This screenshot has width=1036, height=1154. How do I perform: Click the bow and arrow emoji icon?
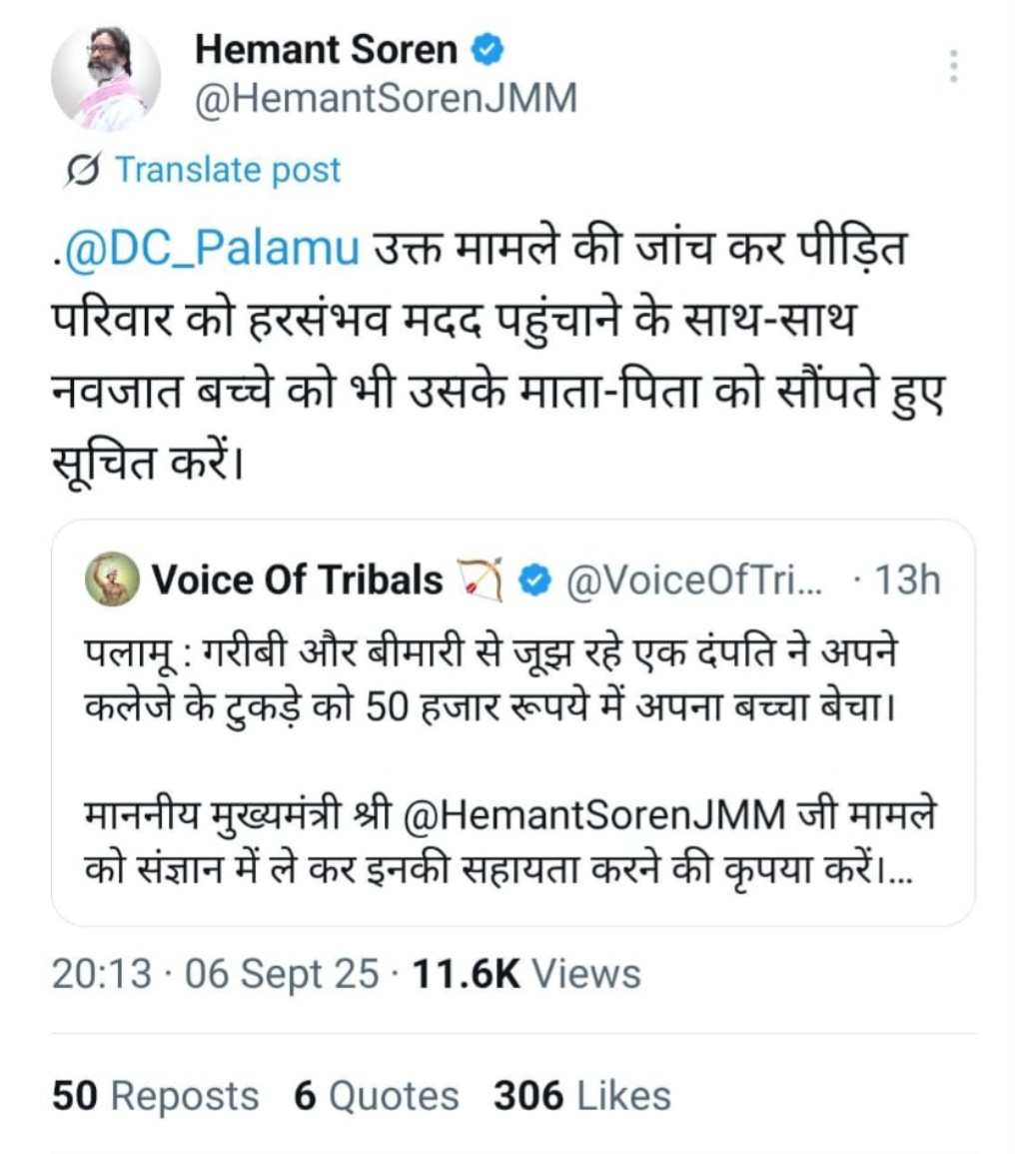(x=480, y=579)
